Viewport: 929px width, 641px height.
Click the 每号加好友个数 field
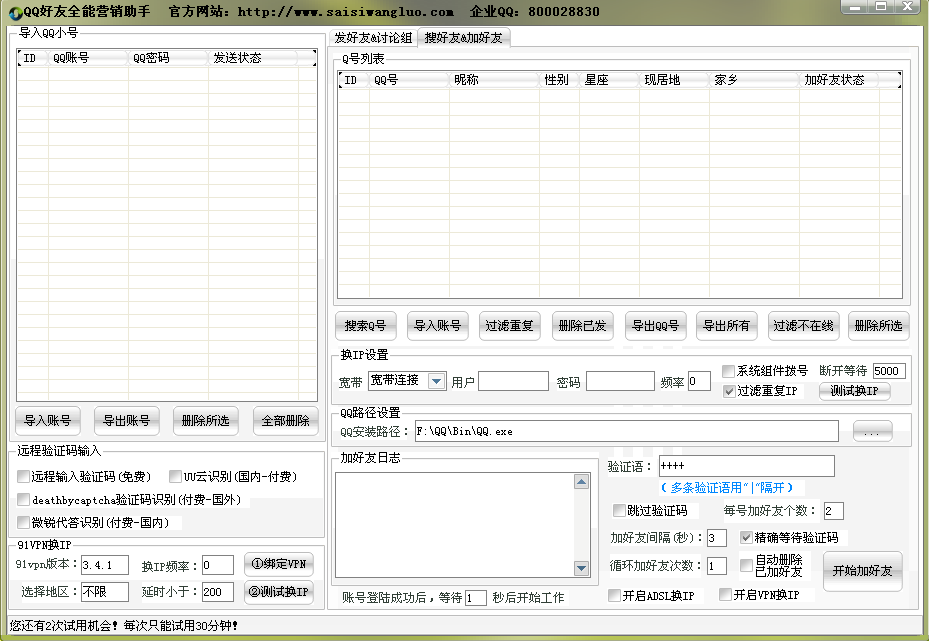click(834, 511)
